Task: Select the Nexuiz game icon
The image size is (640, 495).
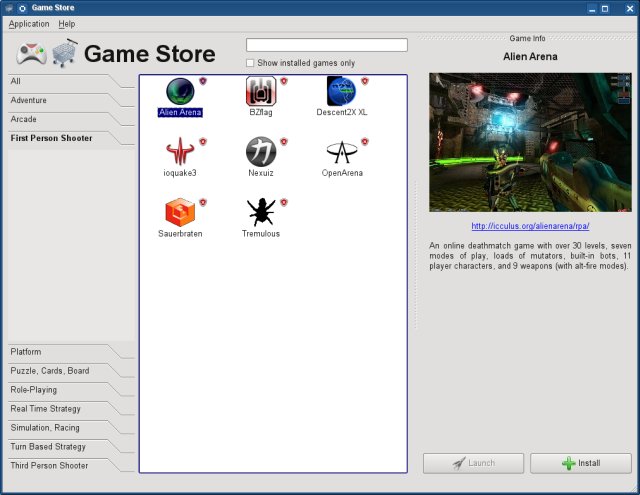Action: [x=261, y=151]
